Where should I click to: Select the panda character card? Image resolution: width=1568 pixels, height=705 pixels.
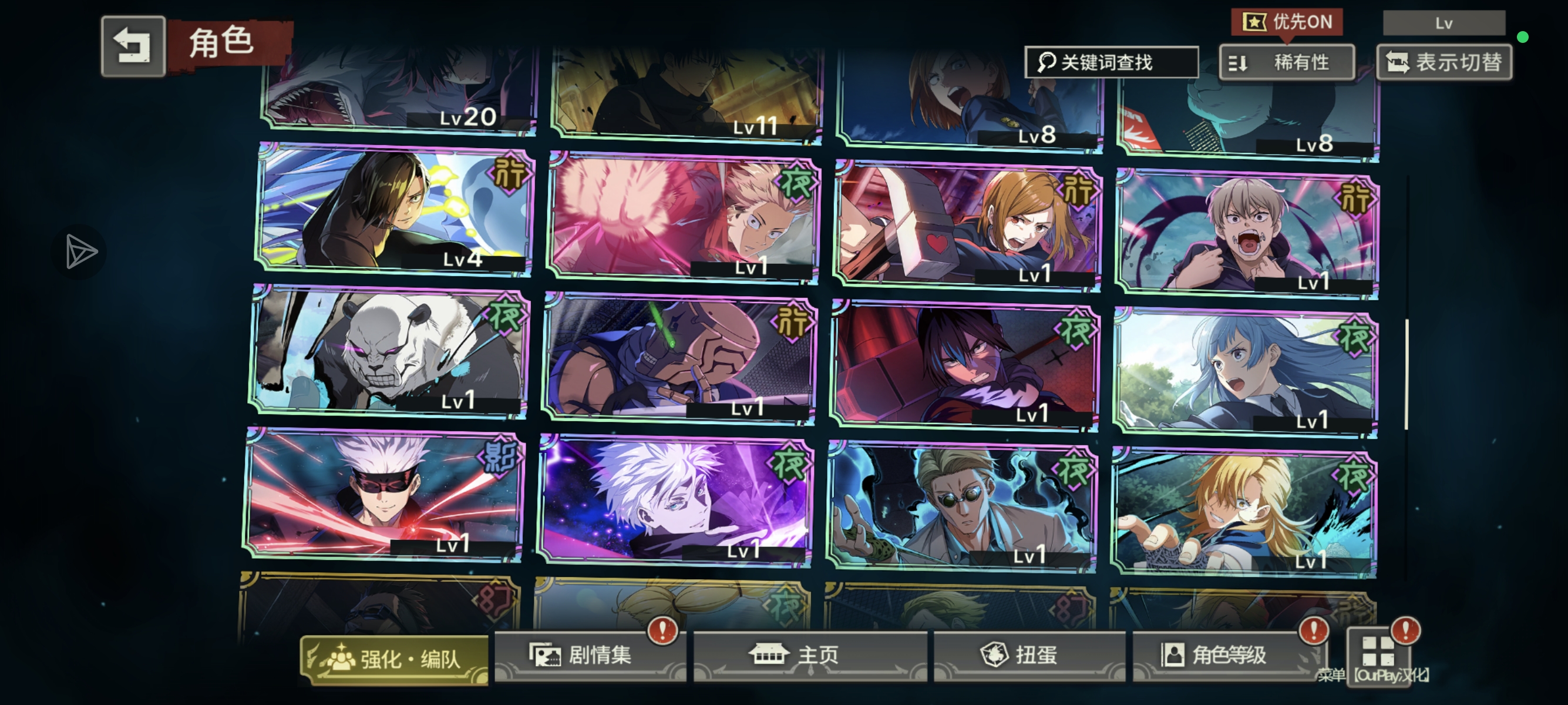coord(388,351)
